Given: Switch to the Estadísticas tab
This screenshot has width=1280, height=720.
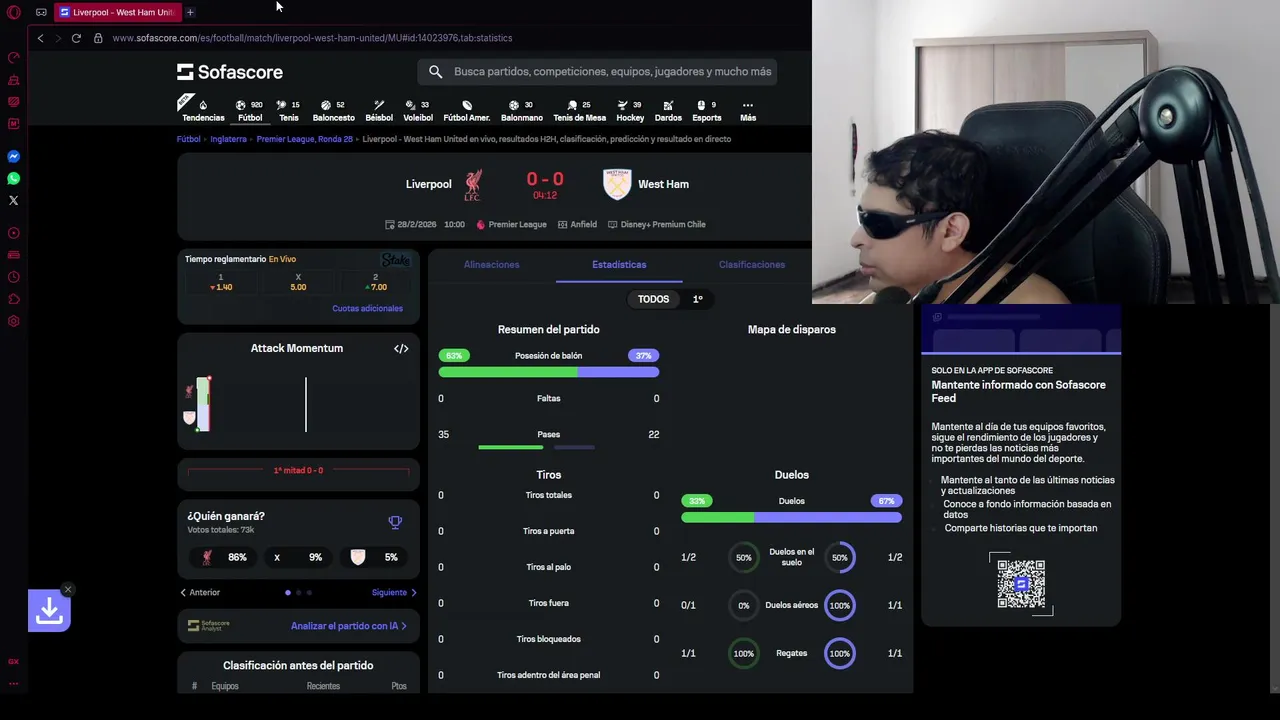Looking at the screenshot, I should (619, 265).
